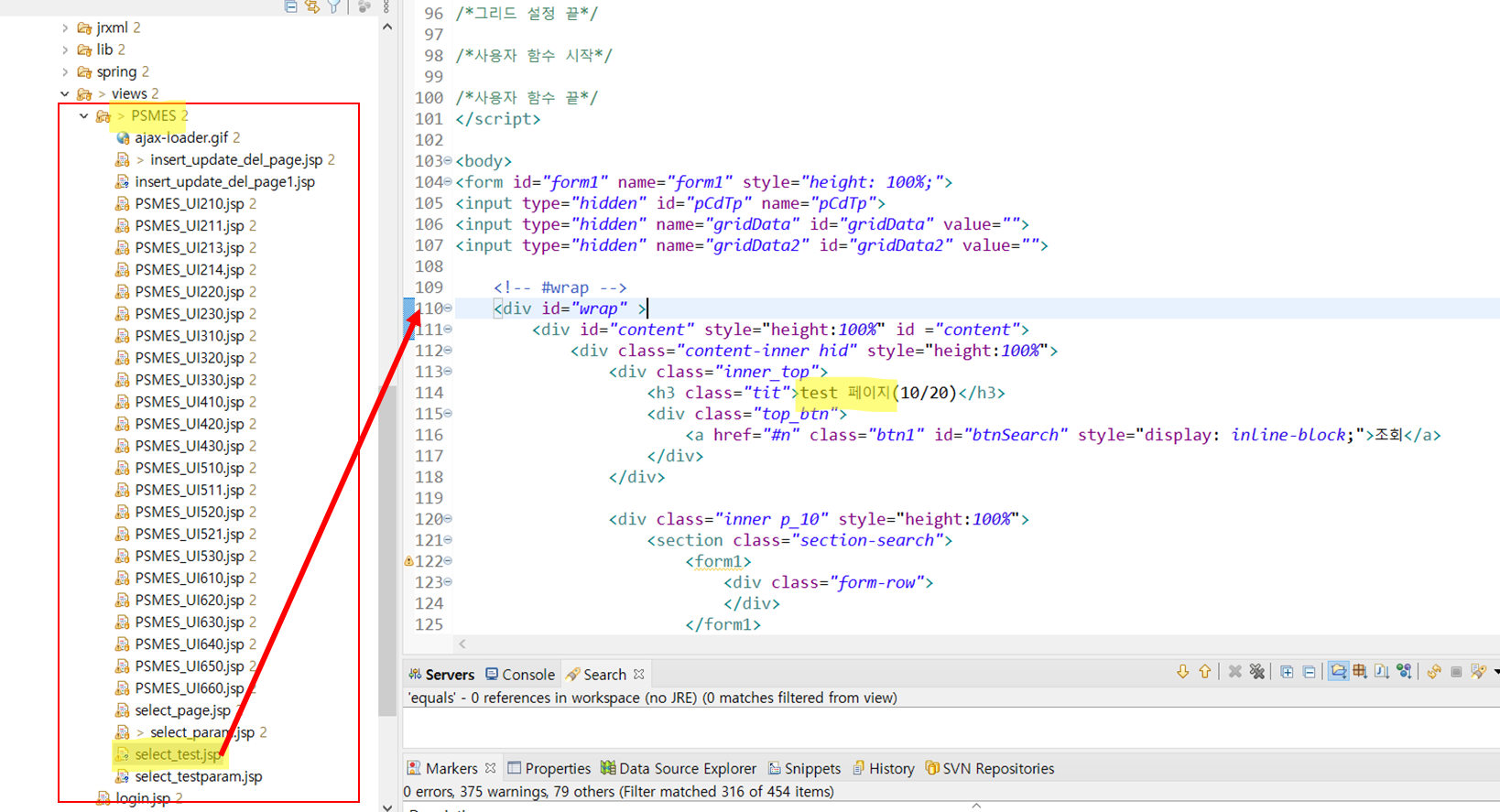Image resolution: width=1500 pixels, height=812 pixels.
Task: Collapse the PSMES folder
Action: tap(84, 115)
